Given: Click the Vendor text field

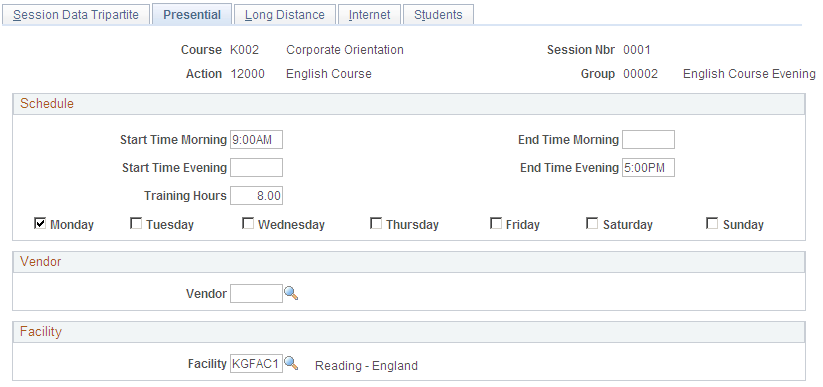Looking at the screenshot, I should pyautogui.click(x=256, y=294).
